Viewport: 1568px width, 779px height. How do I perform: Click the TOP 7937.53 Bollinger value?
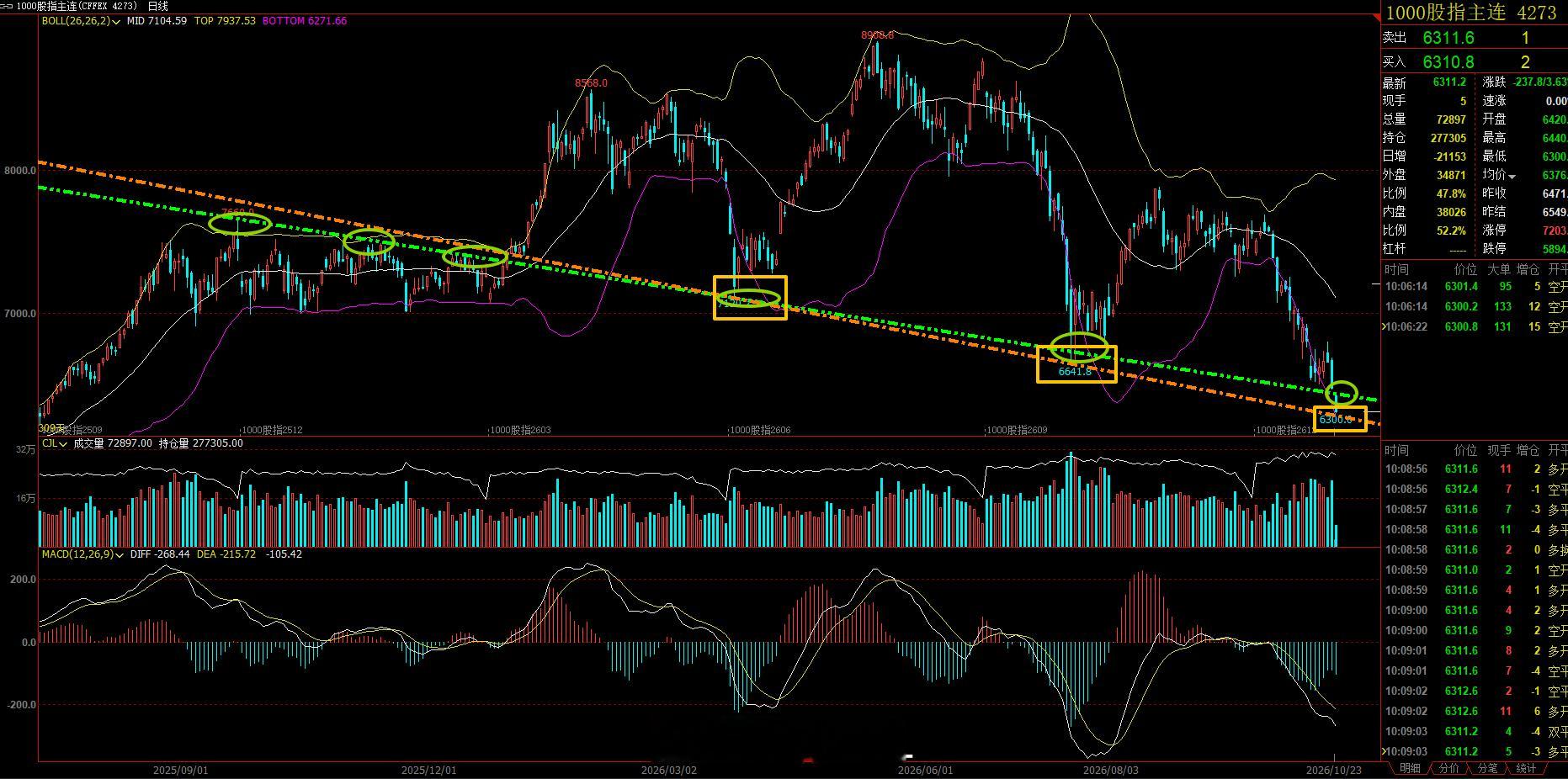pos(225,21)
